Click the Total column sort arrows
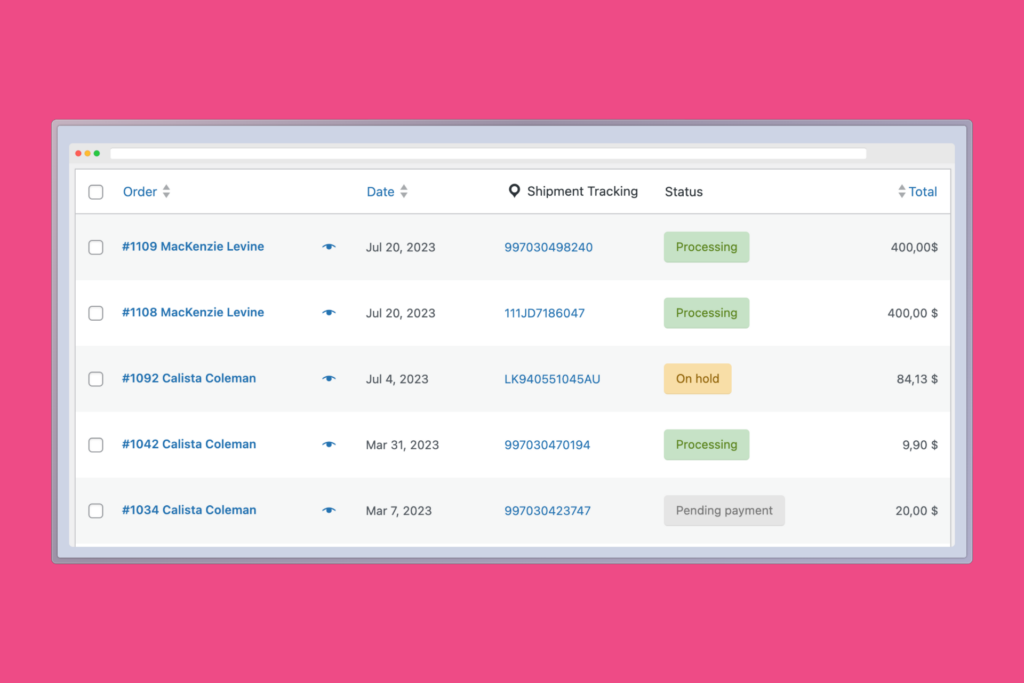Viewport: 1024px width, 683px height. click(901, 191)
